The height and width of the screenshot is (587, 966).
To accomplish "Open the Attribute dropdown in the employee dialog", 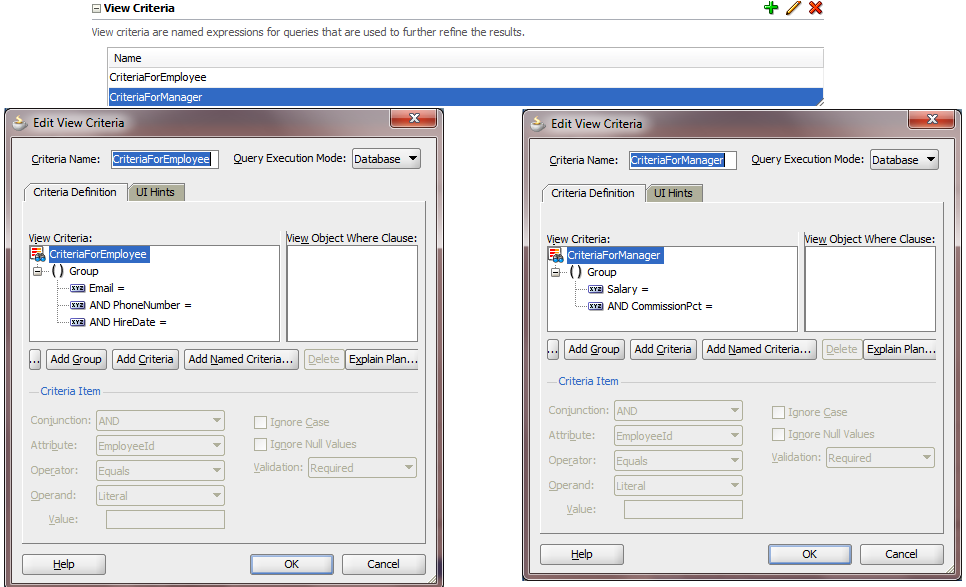I will pos(160,445).
